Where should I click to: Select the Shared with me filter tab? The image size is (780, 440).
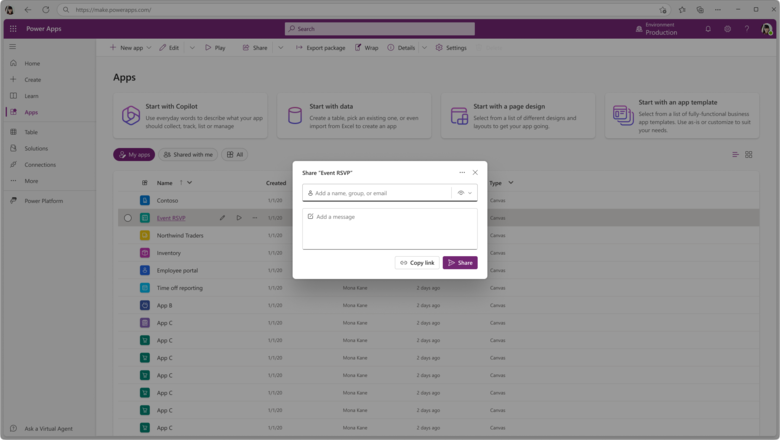[x=188, y=155]
